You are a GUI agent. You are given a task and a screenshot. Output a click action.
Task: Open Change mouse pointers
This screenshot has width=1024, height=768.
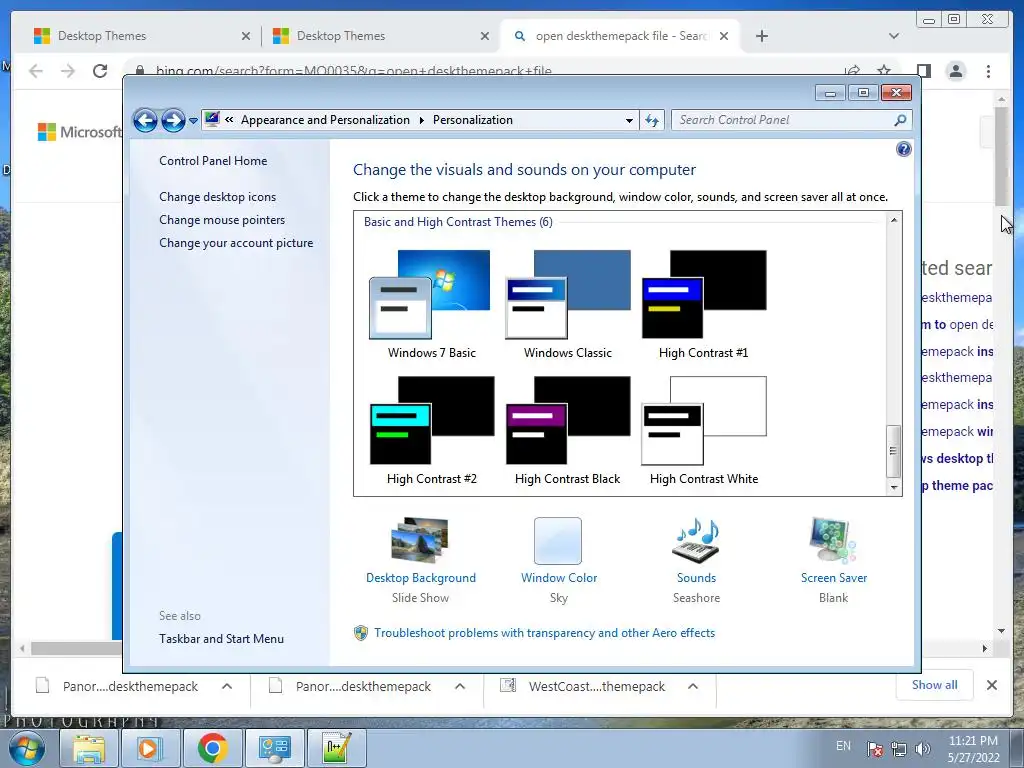pyautogui.click(x=222, y=219)
